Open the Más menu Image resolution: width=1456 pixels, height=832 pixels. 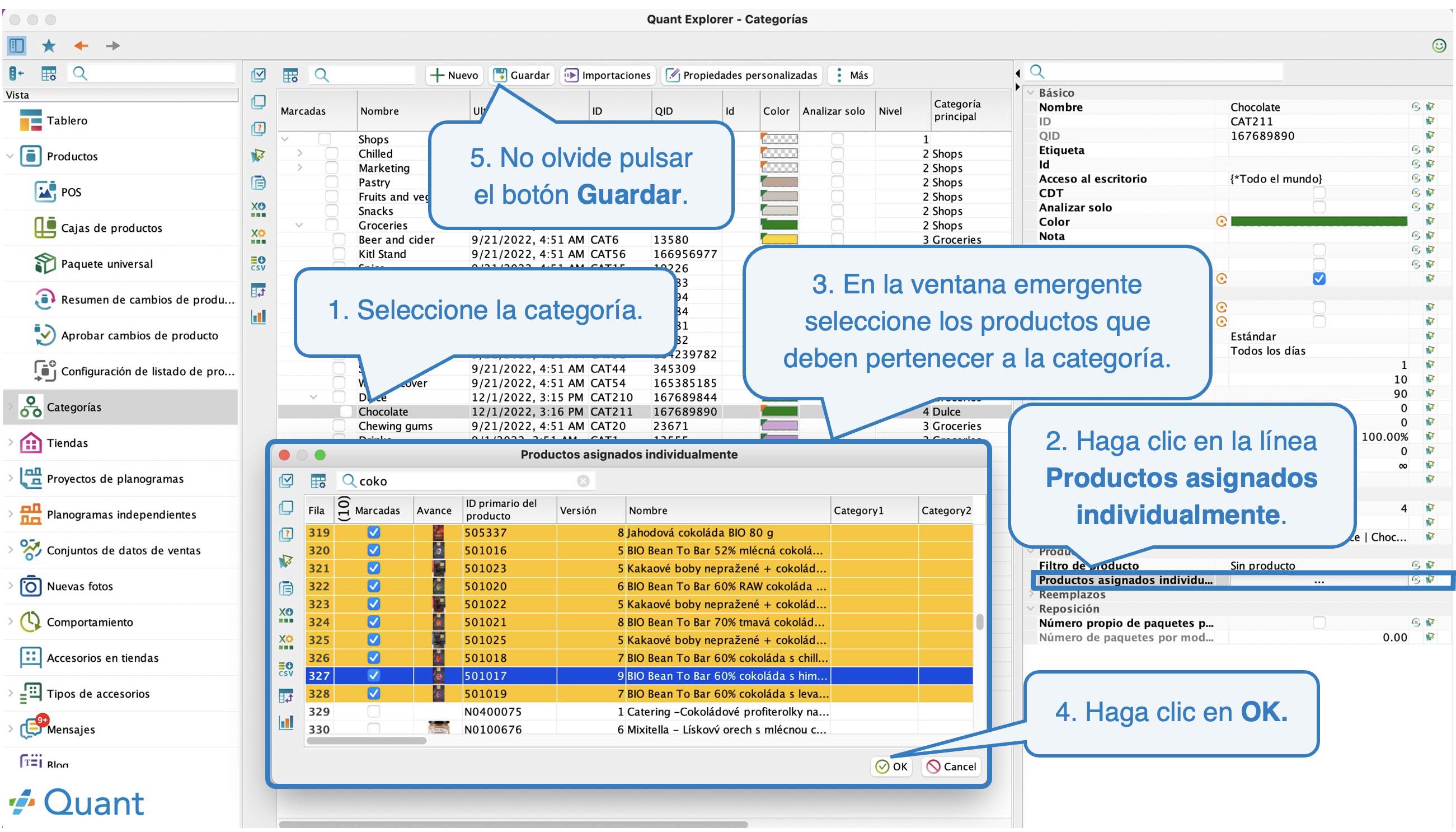coord(851,75)
